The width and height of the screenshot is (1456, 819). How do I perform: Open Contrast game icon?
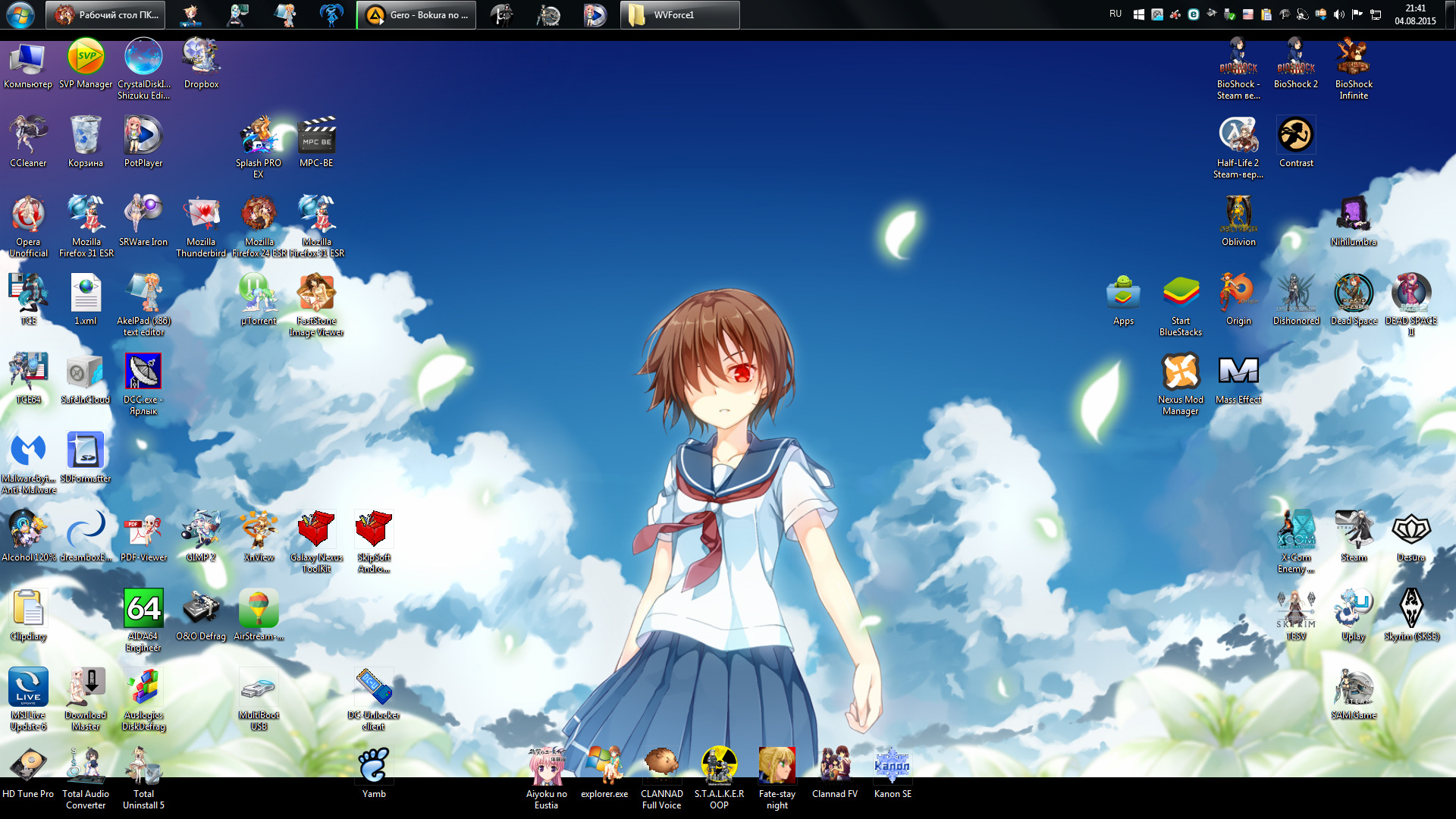[x=1296, y=143]
